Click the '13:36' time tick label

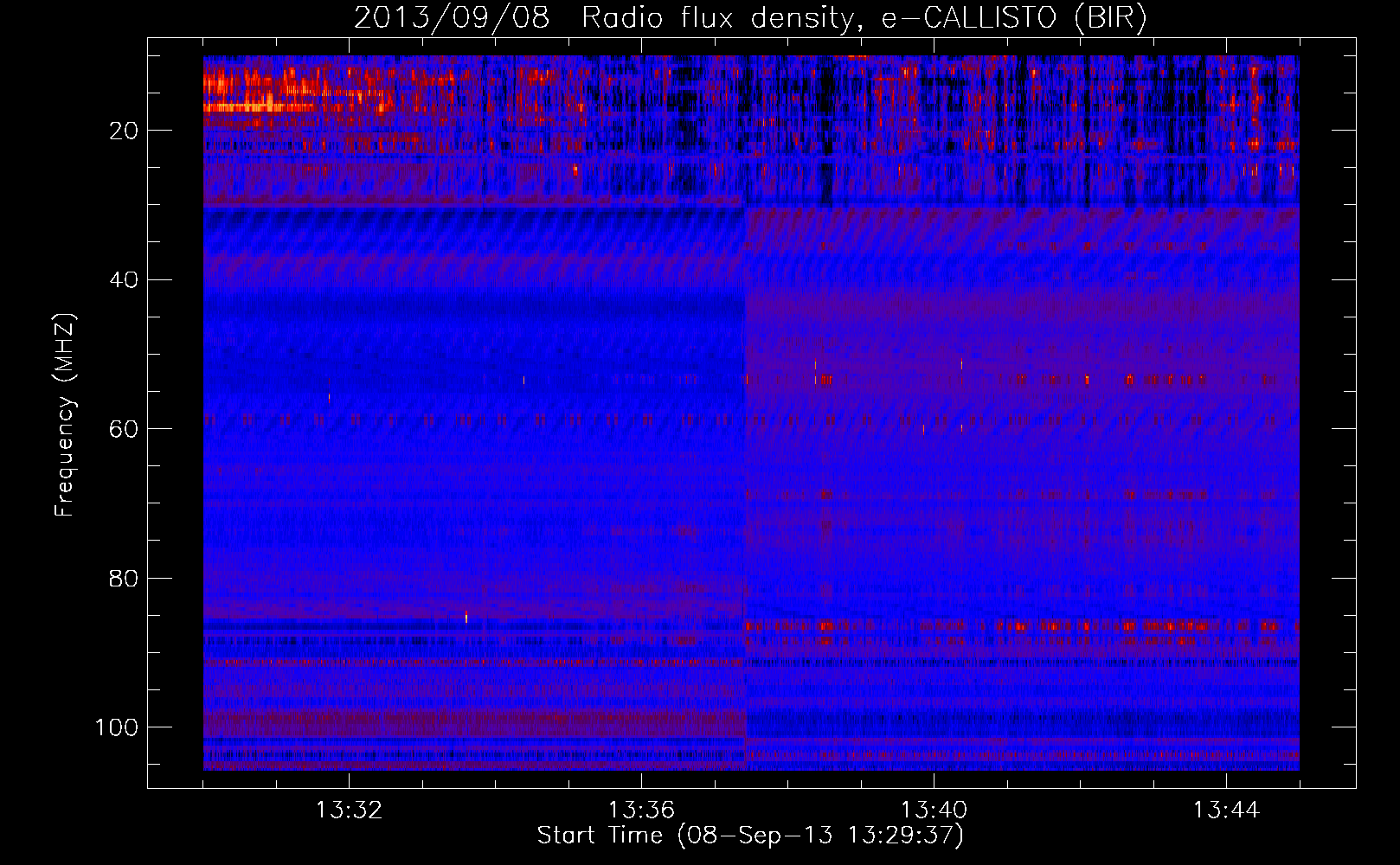[641, 811]
